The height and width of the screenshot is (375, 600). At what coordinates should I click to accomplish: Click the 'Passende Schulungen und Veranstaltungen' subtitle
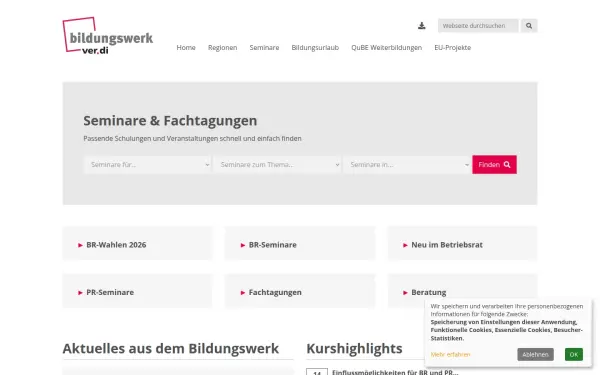click(192, 139)
